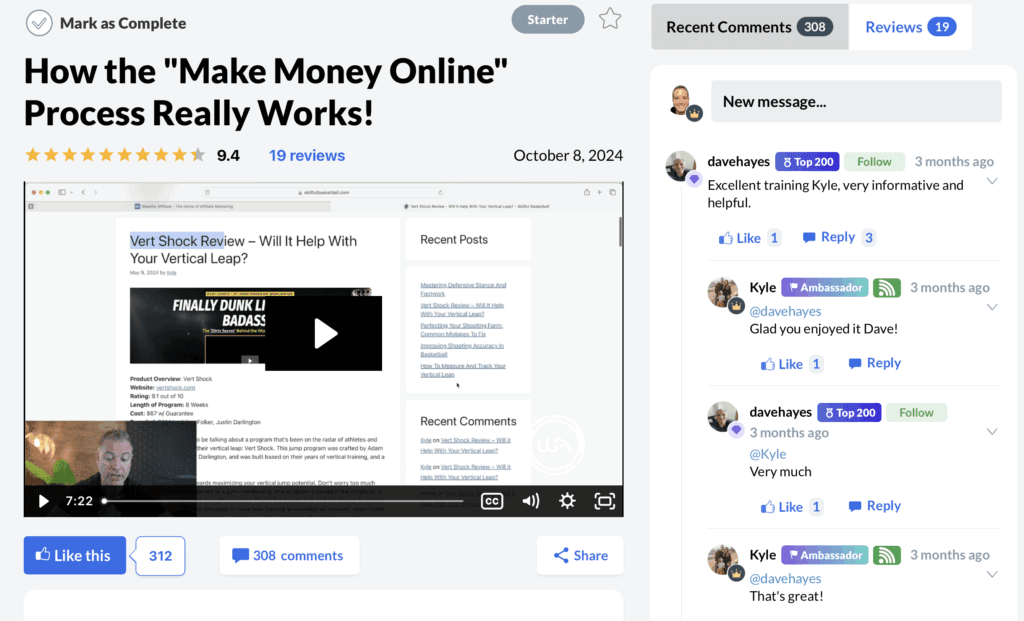Open @davehayes mention in 'Glad you enjoyed it' reply
1024x621 pixels.
785,311
